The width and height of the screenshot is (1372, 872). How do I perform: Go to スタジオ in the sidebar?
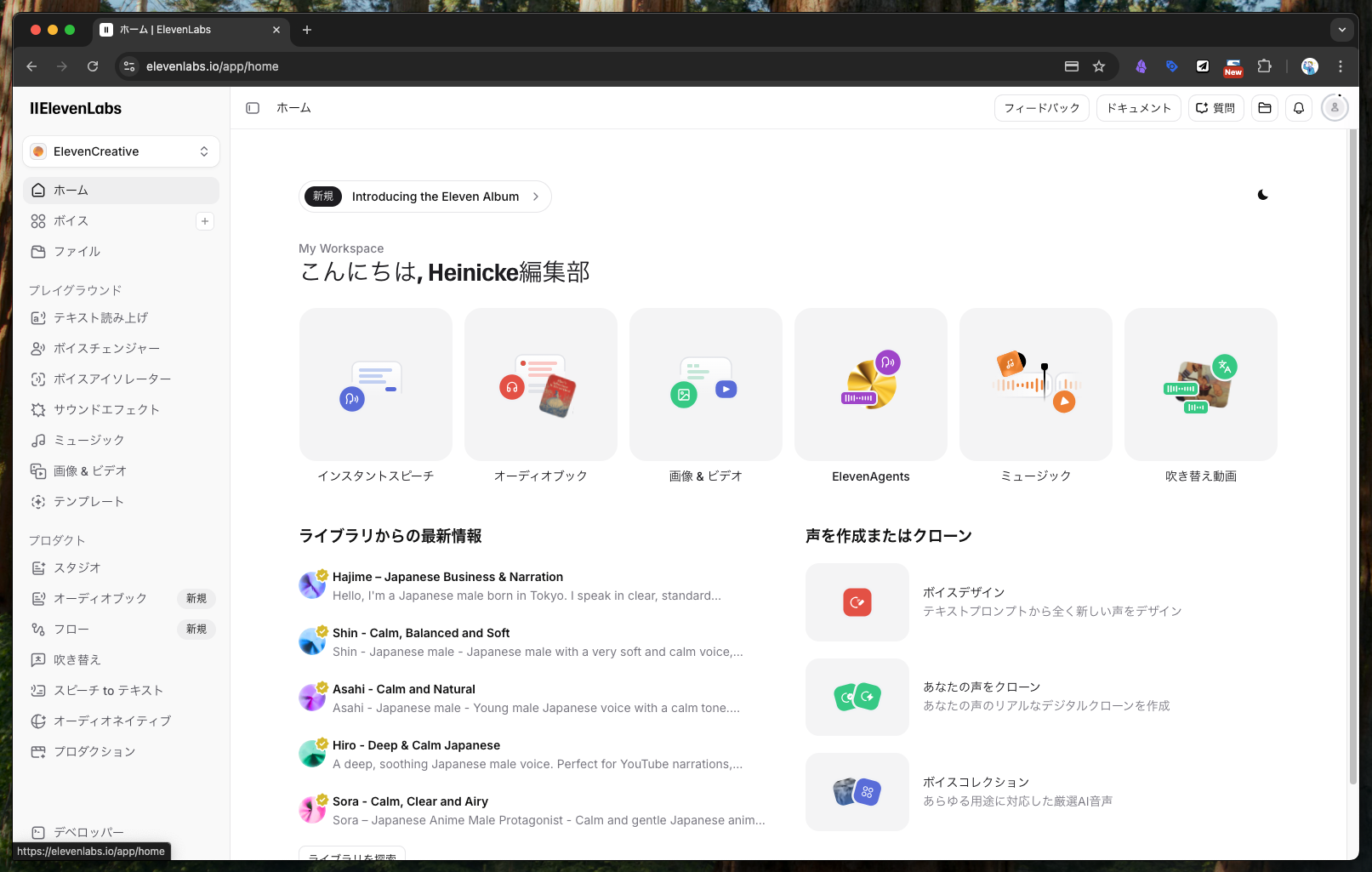[x=77, y=568]
